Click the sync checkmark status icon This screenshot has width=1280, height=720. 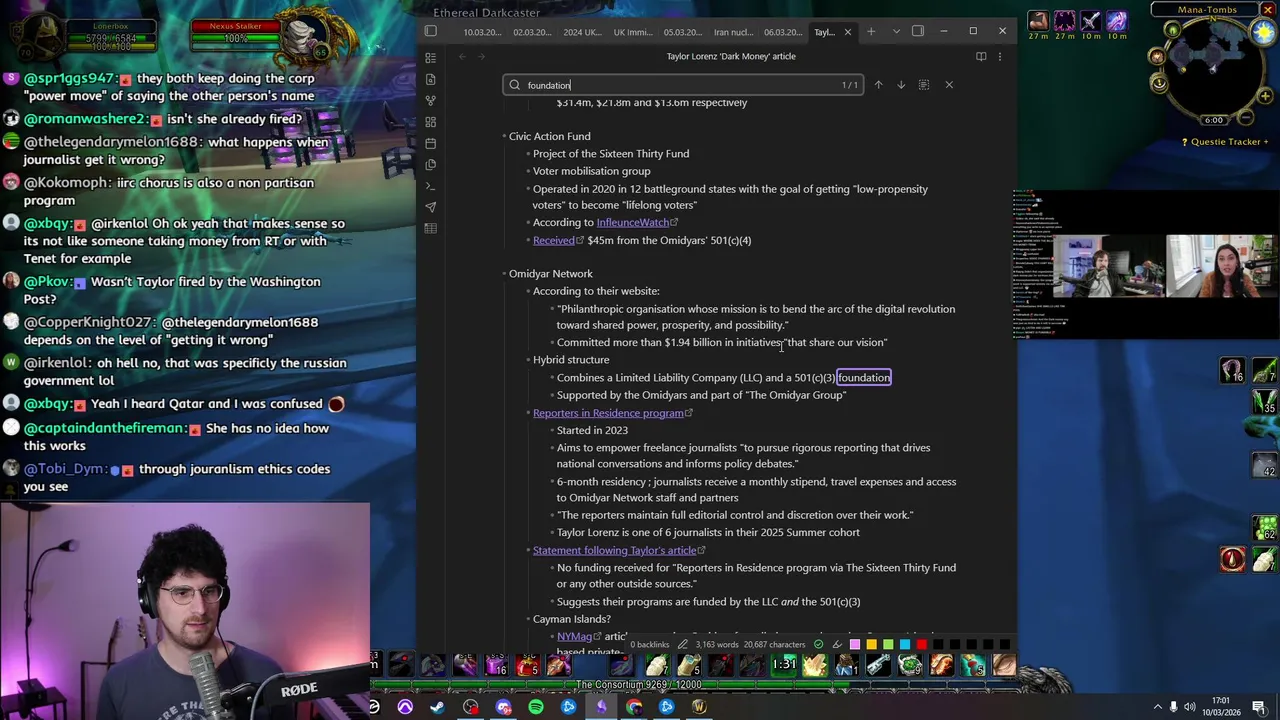point(818,645)
